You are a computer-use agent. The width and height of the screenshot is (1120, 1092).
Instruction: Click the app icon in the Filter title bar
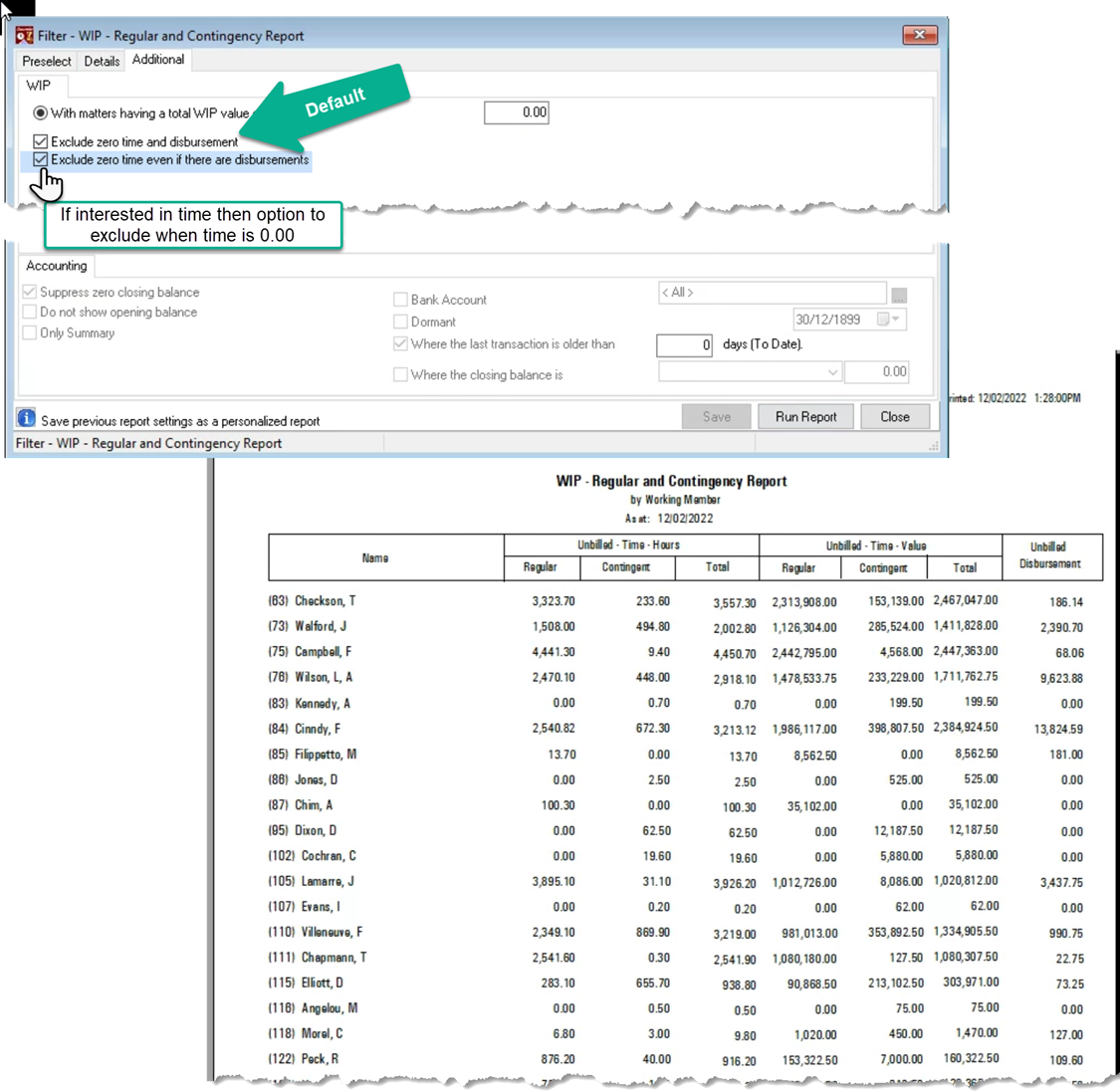(x=24, y=35)
